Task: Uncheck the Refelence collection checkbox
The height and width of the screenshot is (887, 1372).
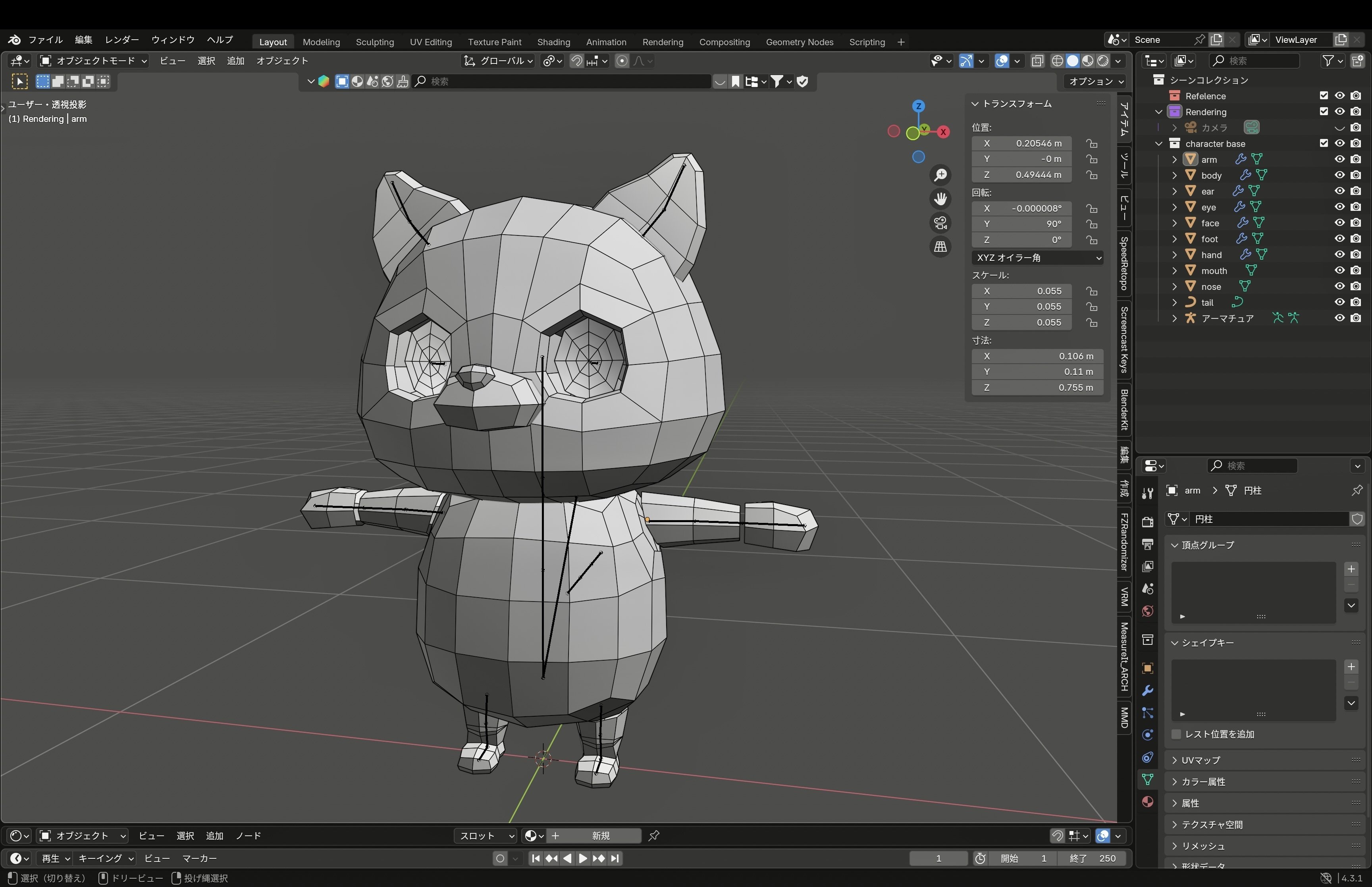Action: (1324, 96)
